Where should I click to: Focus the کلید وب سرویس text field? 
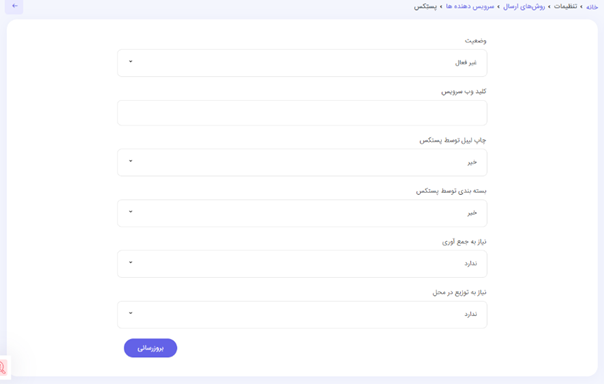[x=302, y=113]
